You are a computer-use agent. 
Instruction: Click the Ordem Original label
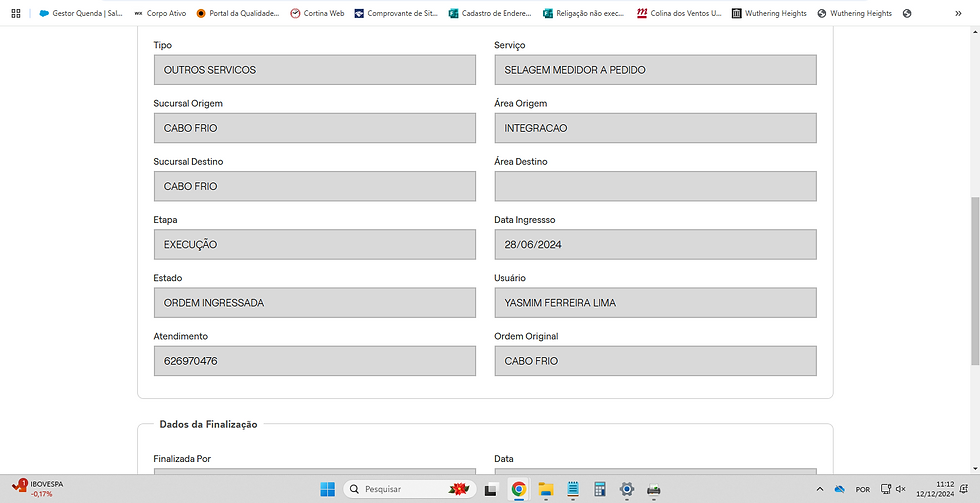pos(526,336)
